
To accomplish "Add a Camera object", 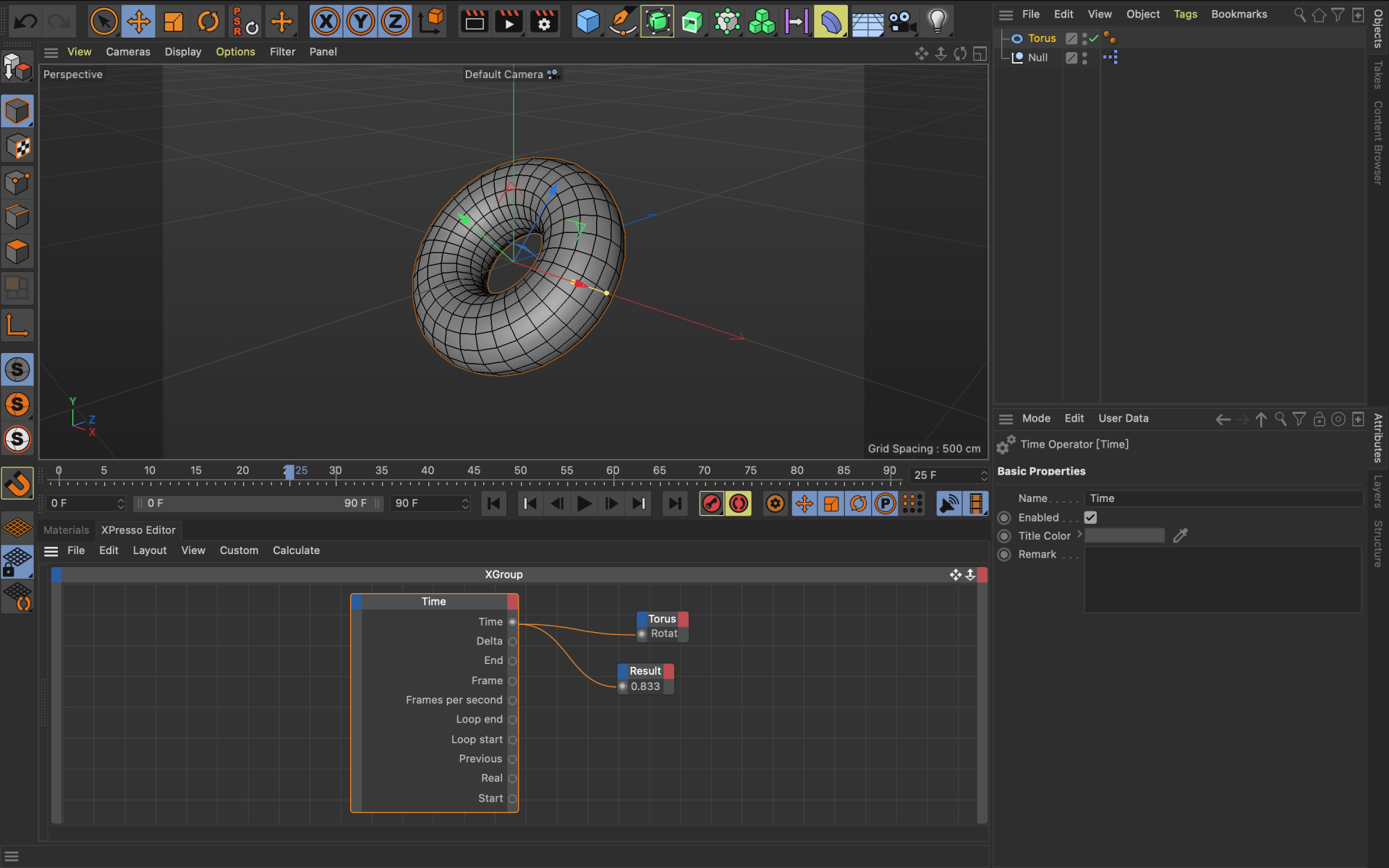I will point(902,22).
